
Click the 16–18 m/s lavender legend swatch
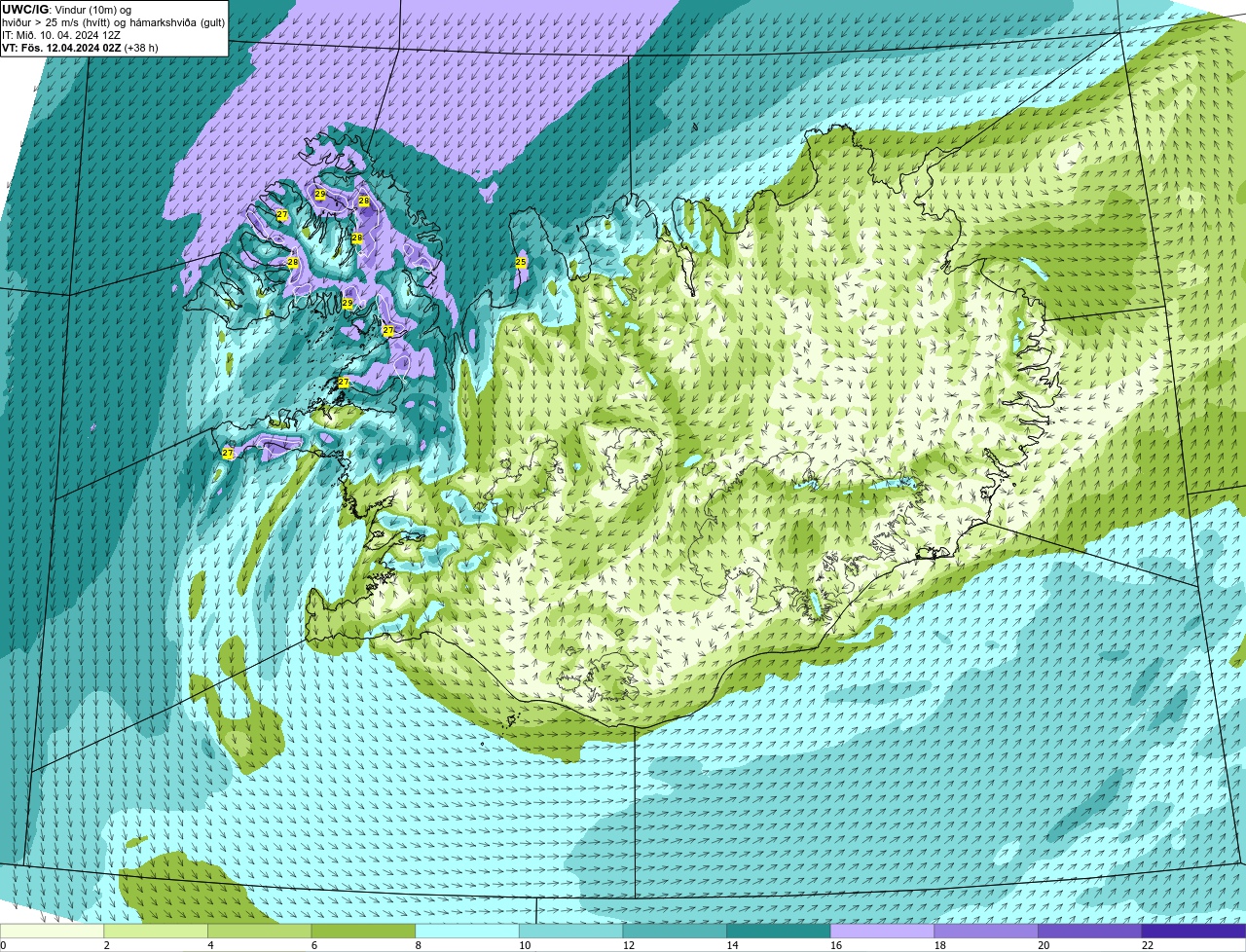click(882, 931)
